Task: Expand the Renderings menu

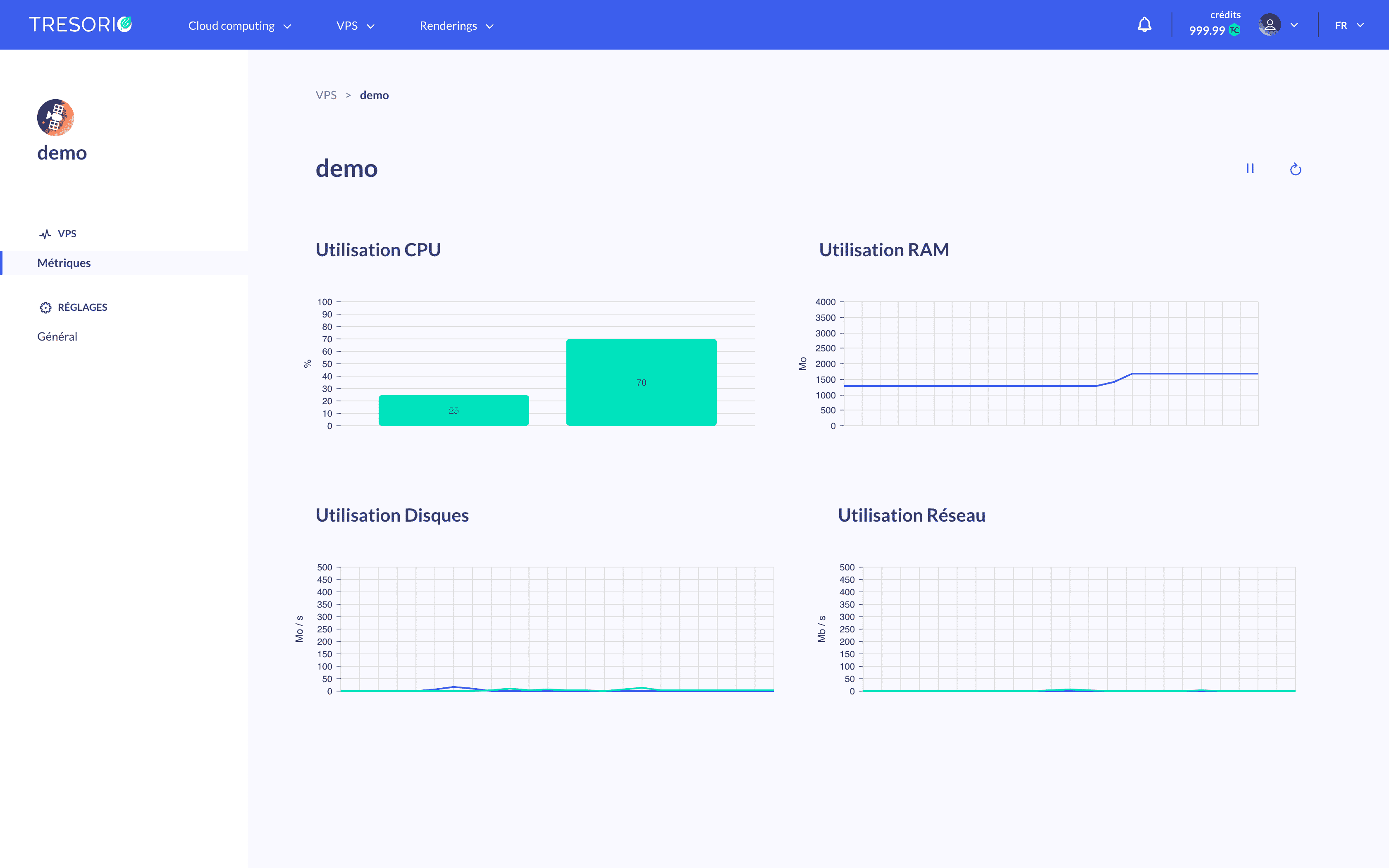Action: pyautogui.click(x=457, y=26)
